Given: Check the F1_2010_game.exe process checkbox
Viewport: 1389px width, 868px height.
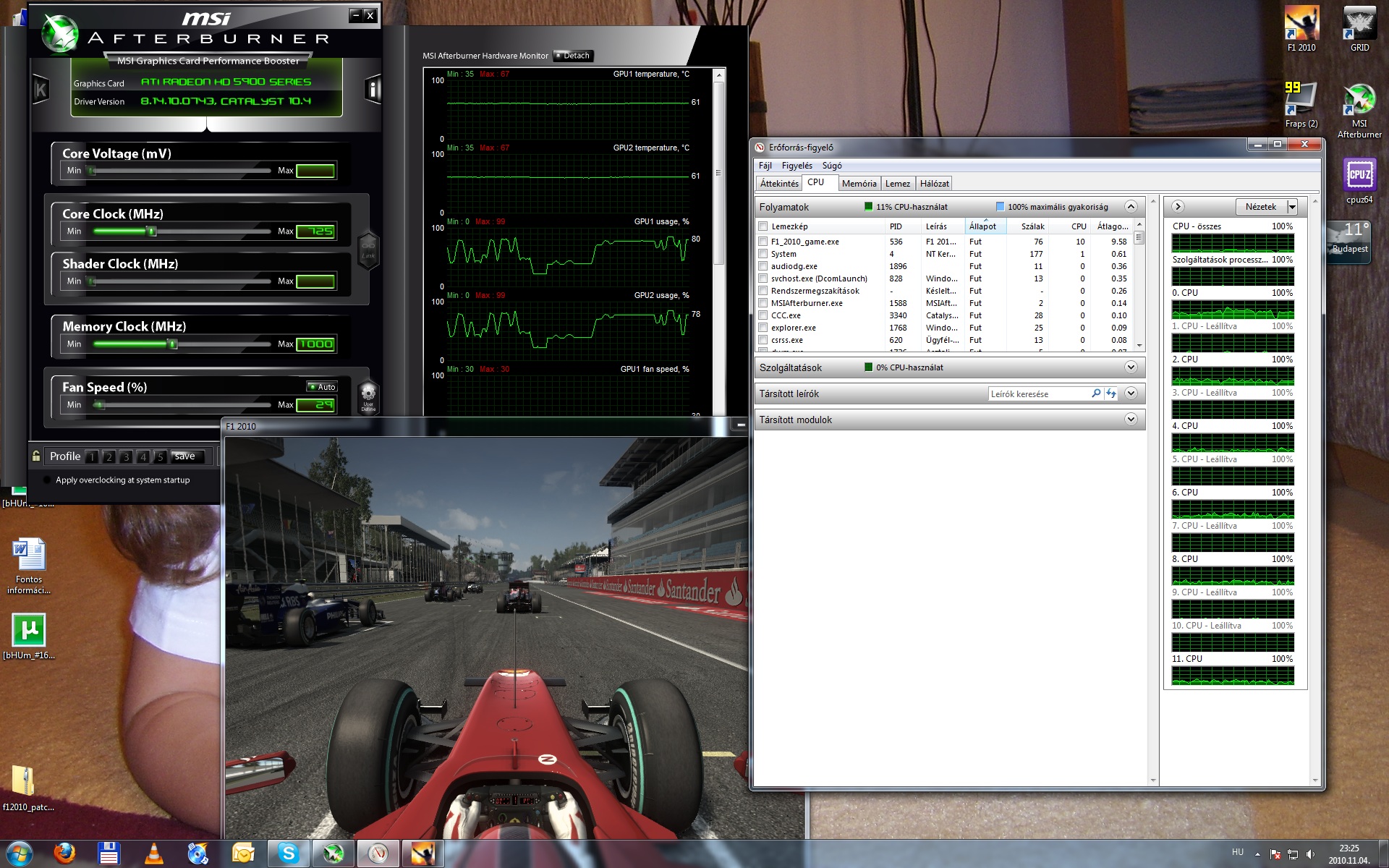Looking at the screenshot, I should pos(763,242).
